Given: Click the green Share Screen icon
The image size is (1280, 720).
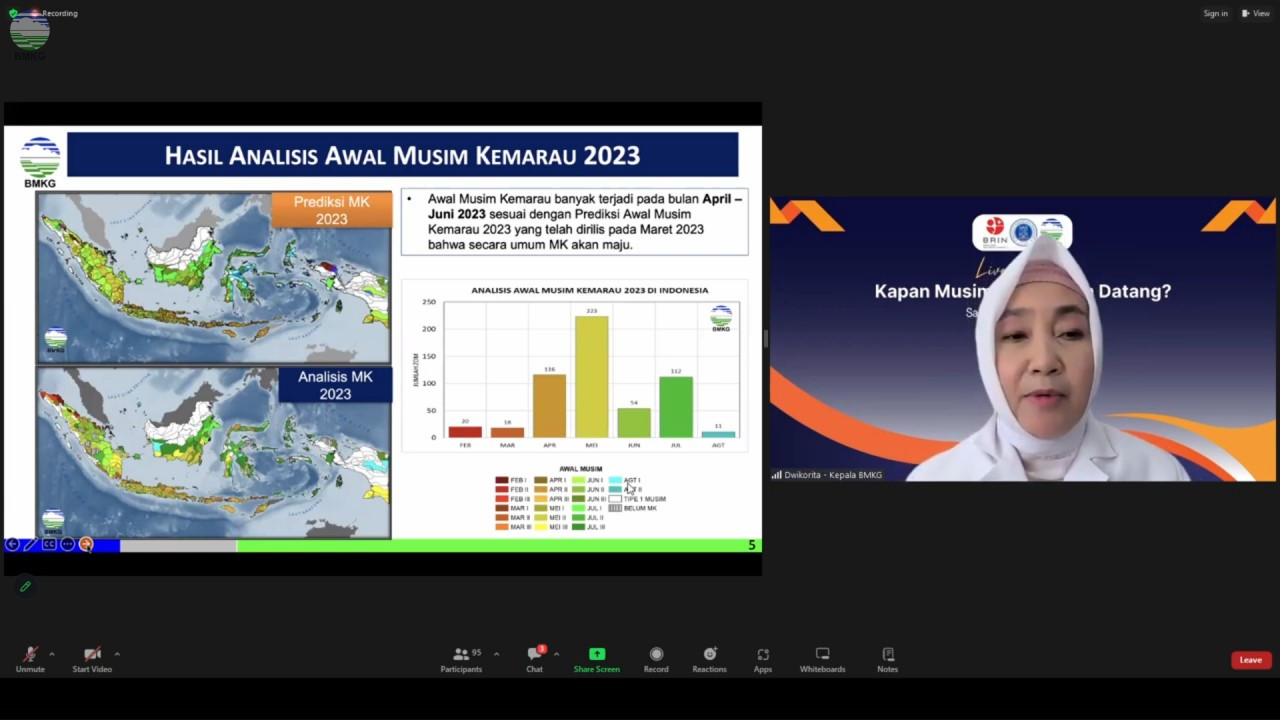Looking at the screenshot, I should pos(597,654).
